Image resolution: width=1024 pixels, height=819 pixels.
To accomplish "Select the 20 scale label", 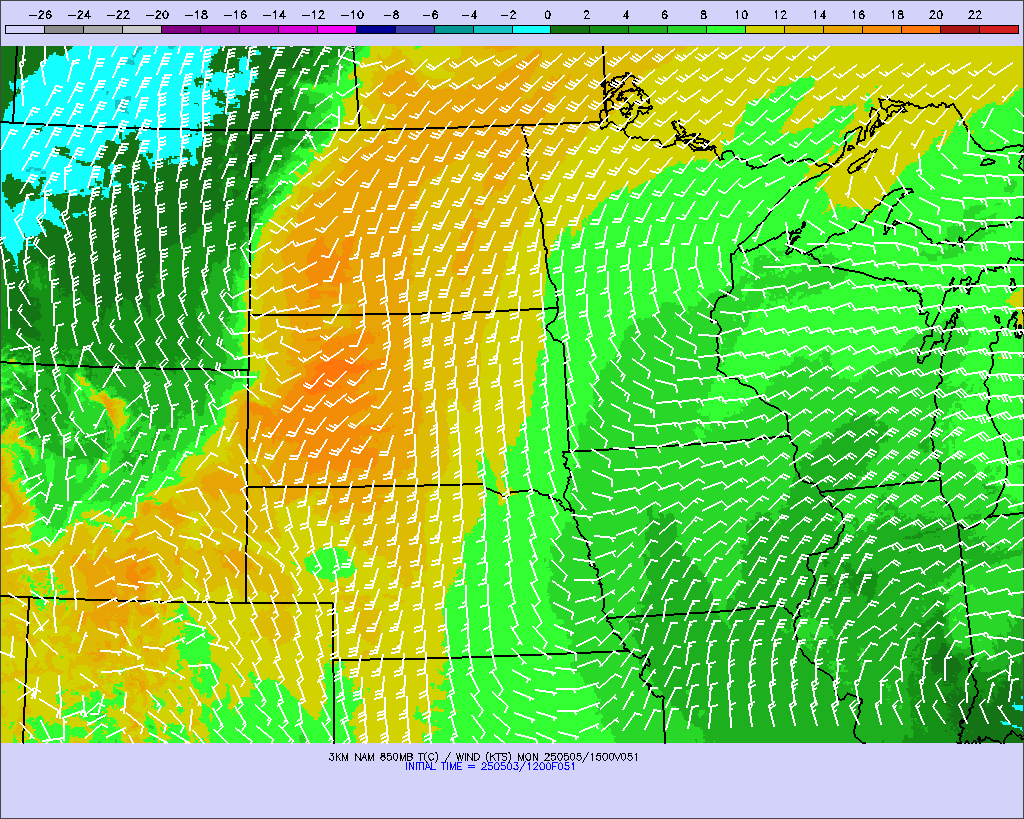I will pos(936,14).
